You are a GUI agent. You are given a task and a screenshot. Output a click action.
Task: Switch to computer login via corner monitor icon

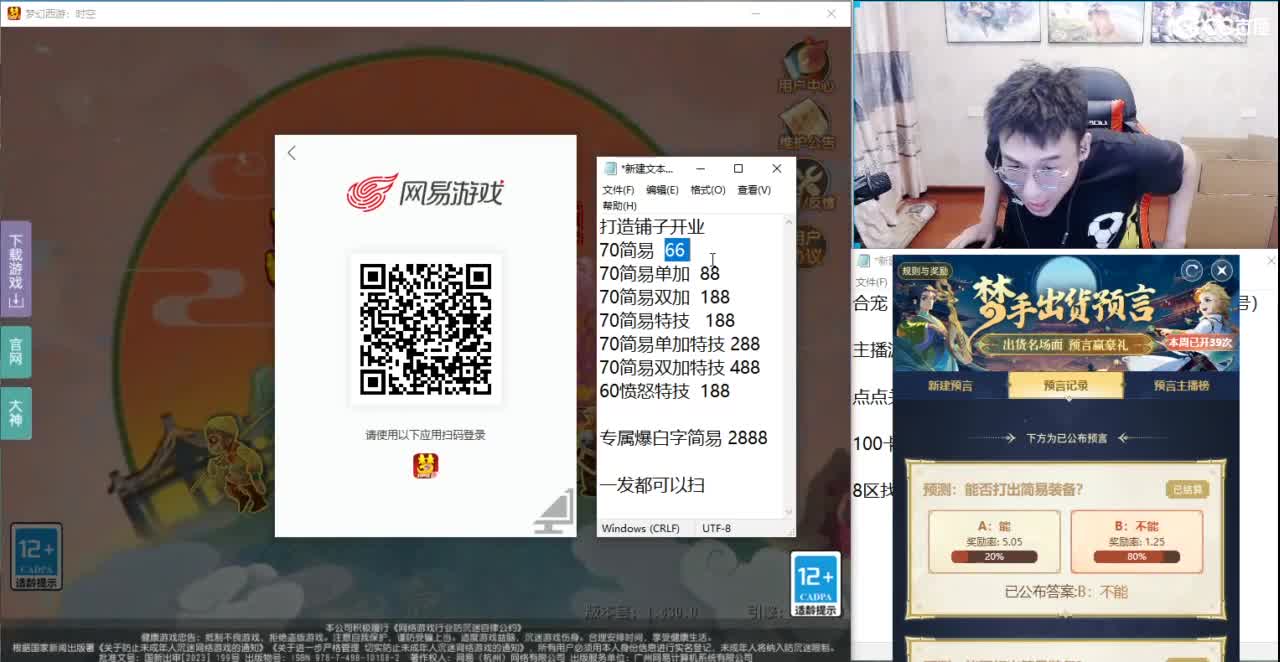[x=555, y=512]
